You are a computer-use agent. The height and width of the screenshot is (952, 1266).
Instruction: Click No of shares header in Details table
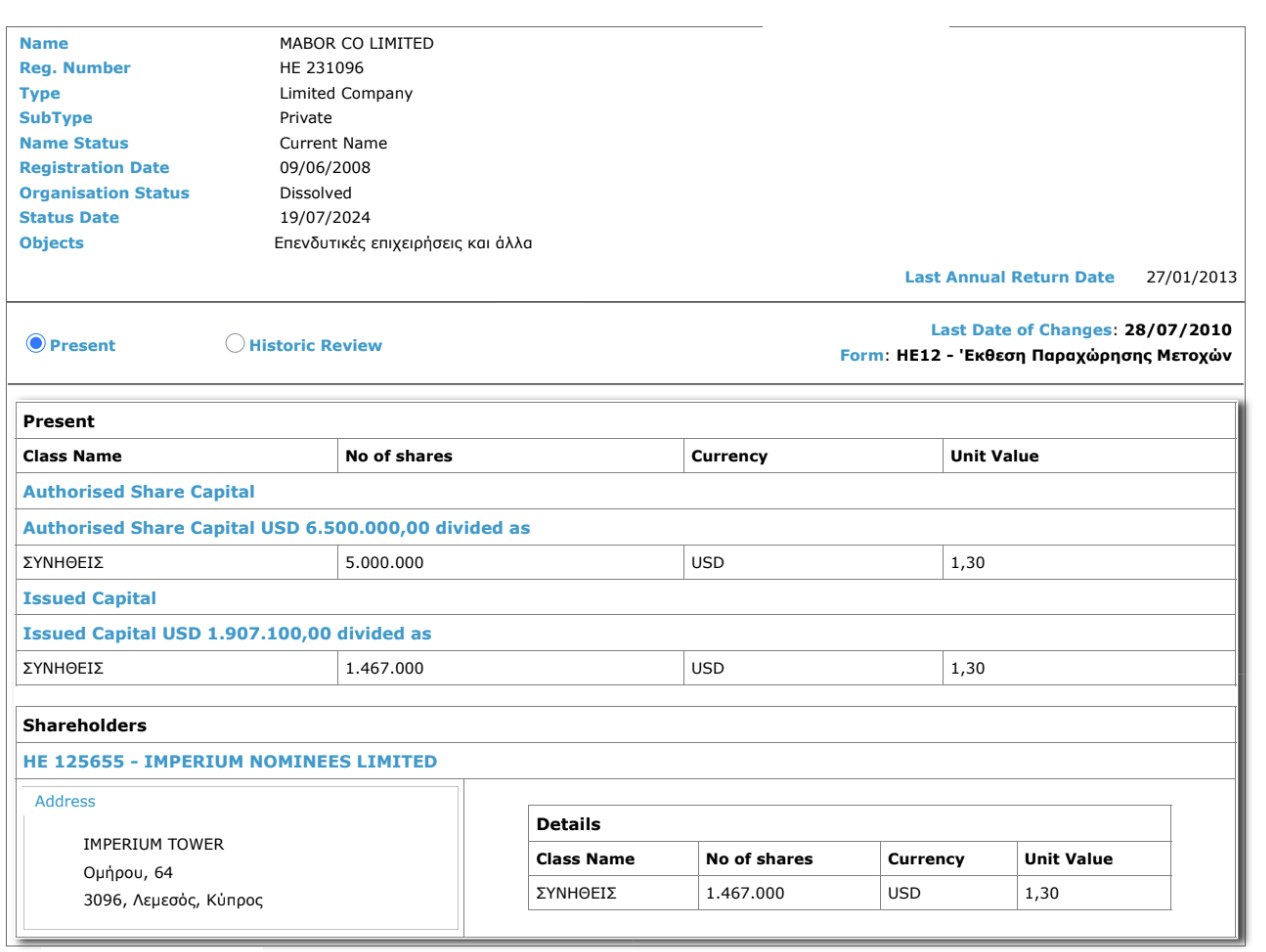click(x=759, y=859)
